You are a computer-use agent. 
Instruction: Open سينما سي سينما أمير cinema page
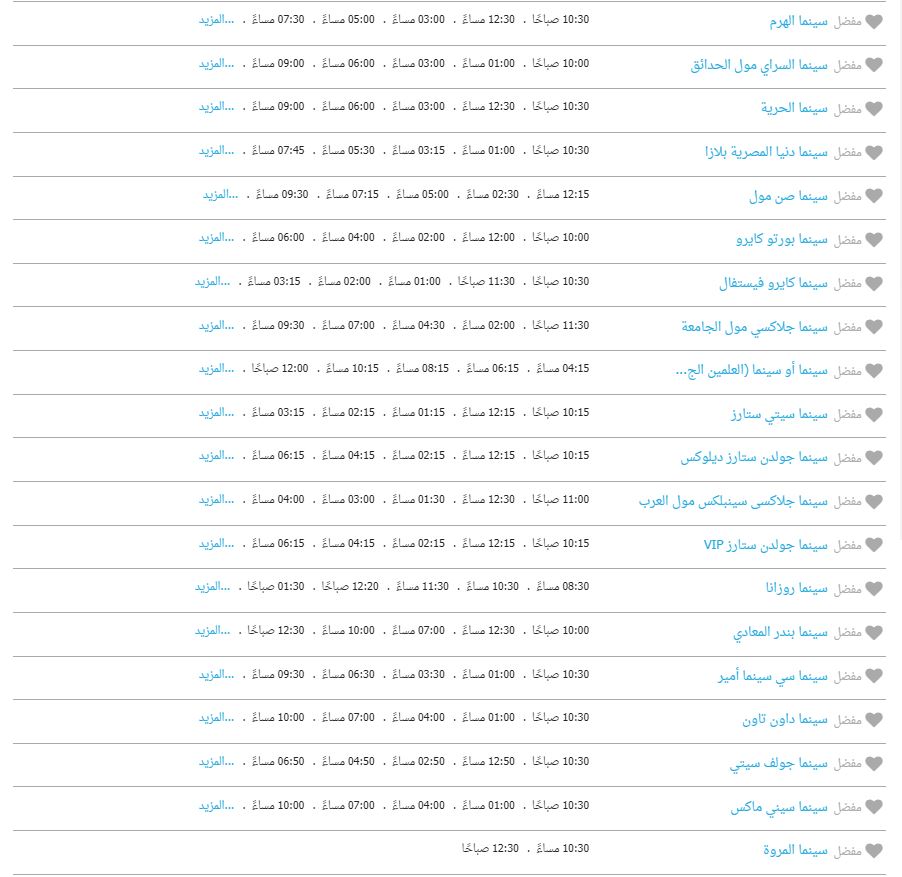773,677
